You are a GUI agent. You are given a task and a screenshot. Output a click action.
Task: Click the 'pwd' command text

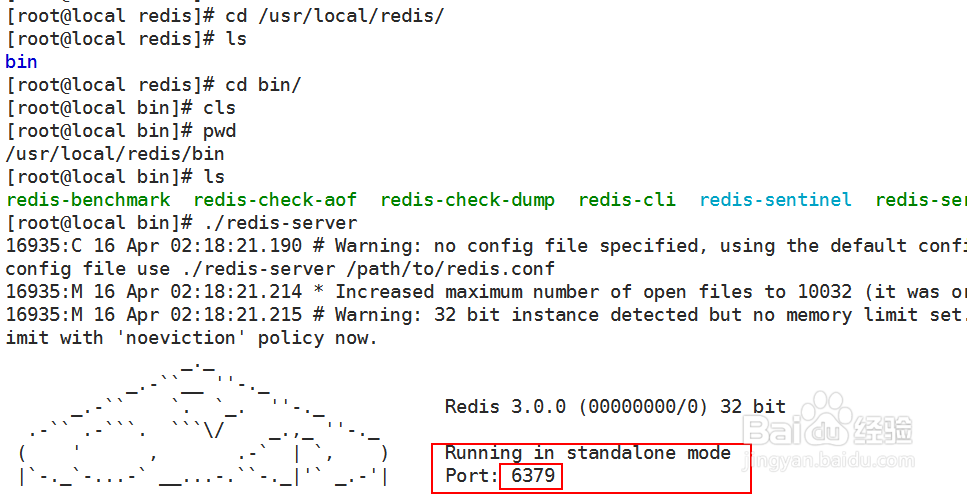[x=220, y=131]
